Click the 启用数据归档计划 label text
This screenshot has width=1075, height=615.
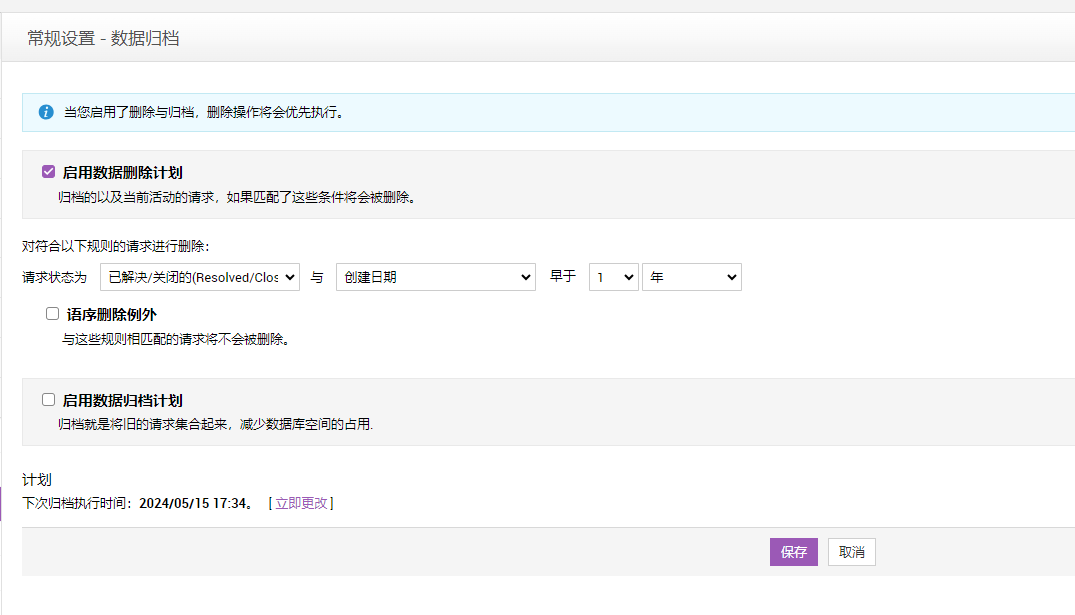point(122,401)
